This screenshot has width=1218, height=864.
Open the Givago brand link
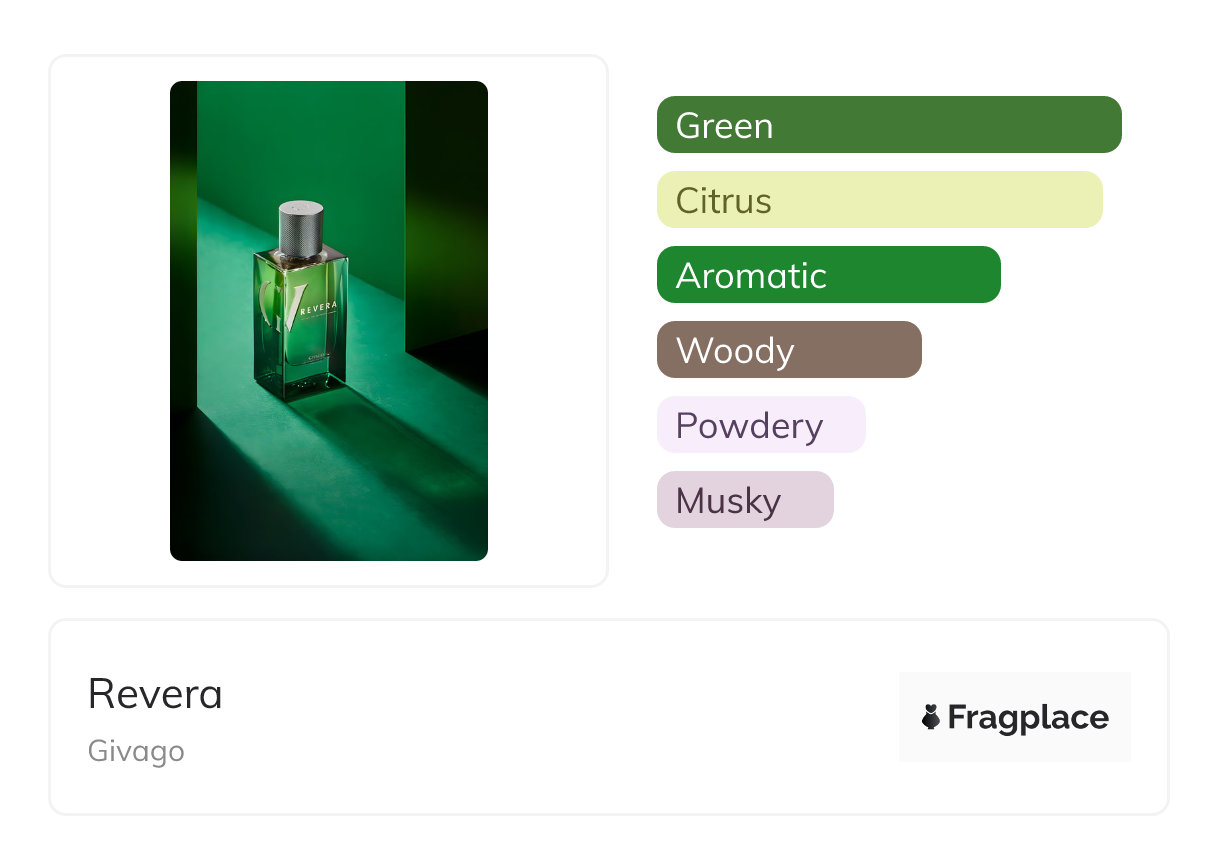pyautogui.click(x=136, y=751)
